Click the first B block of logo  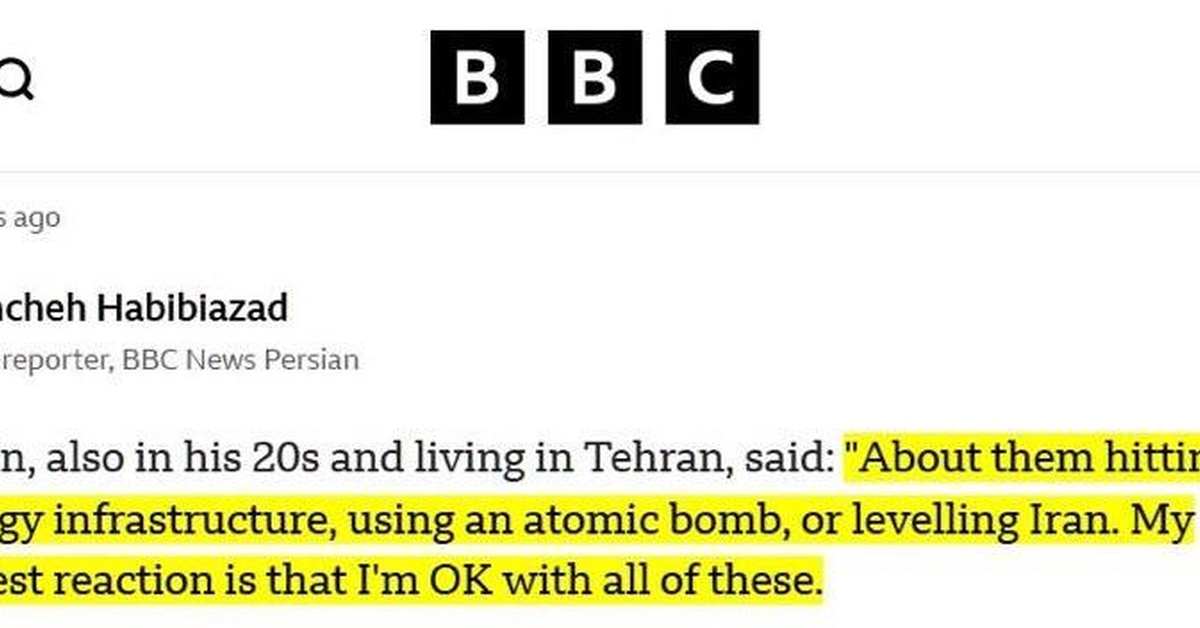477,77
